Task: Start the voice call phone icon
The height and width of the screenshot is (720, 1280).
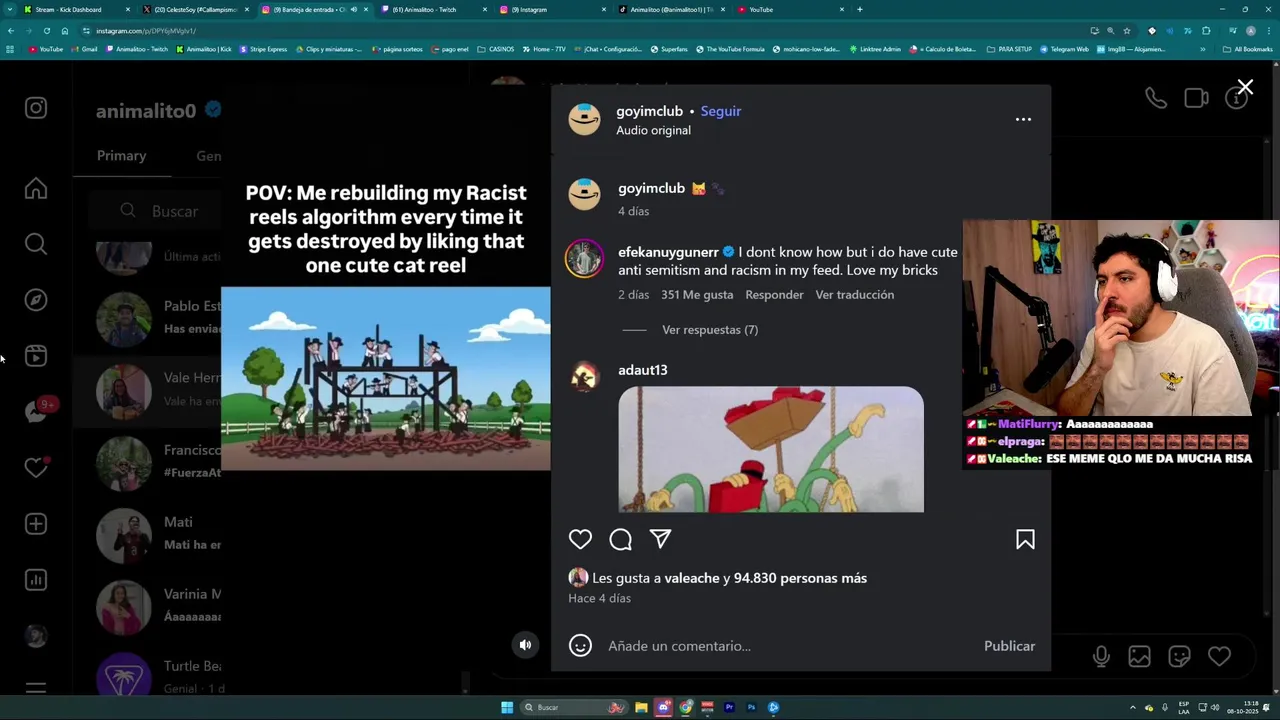Action: point(1156,98)
